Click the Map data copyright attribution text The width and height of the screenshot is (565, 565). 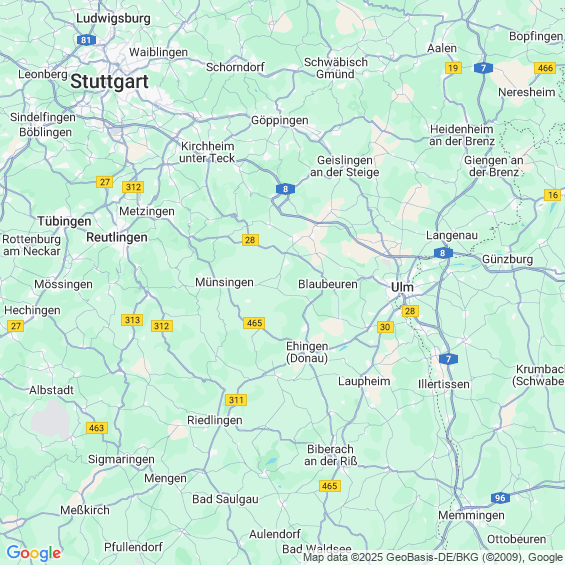point(433,557)
